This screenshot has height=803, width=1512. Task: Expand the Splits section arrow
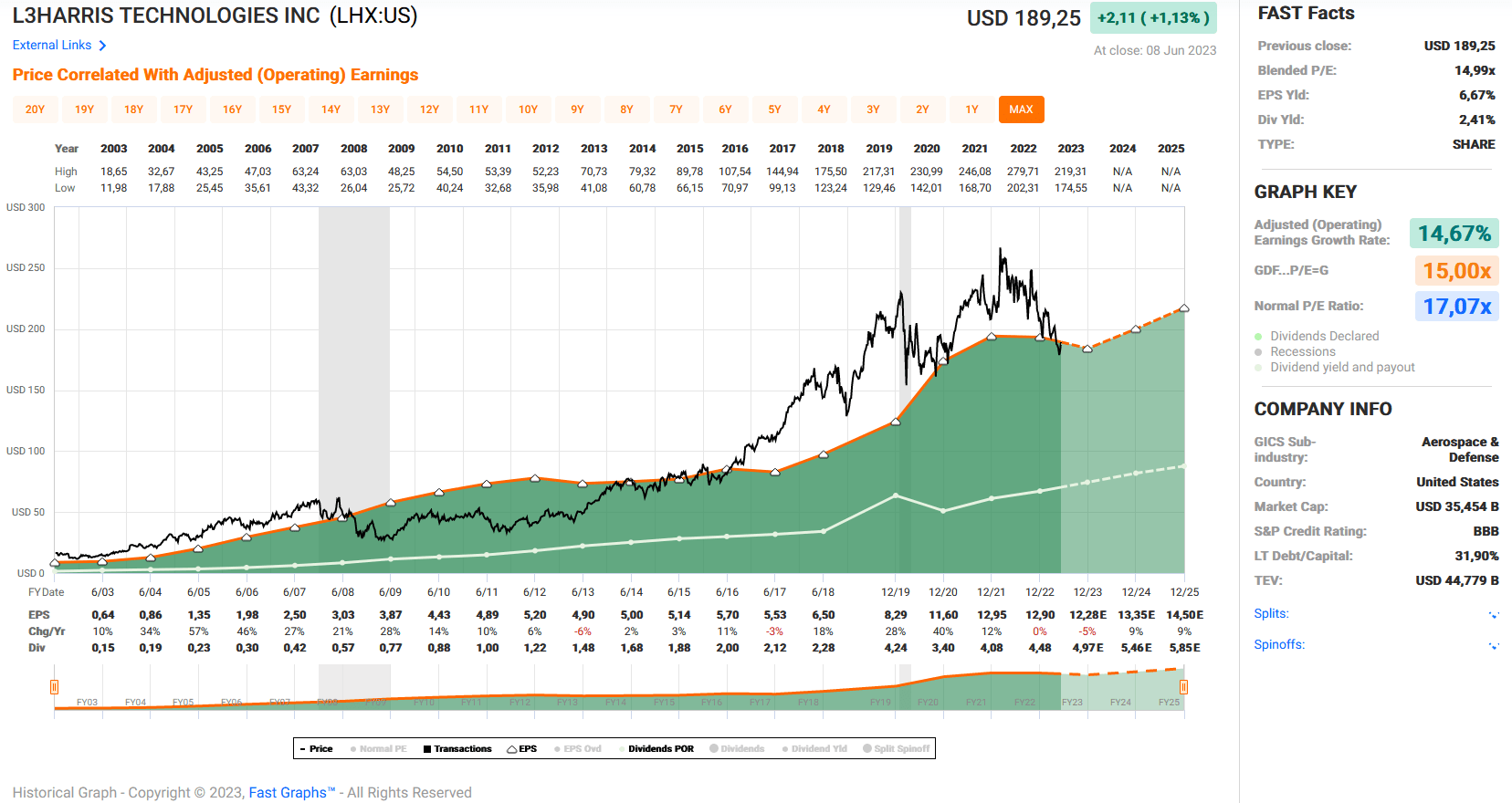point(1494,615)
